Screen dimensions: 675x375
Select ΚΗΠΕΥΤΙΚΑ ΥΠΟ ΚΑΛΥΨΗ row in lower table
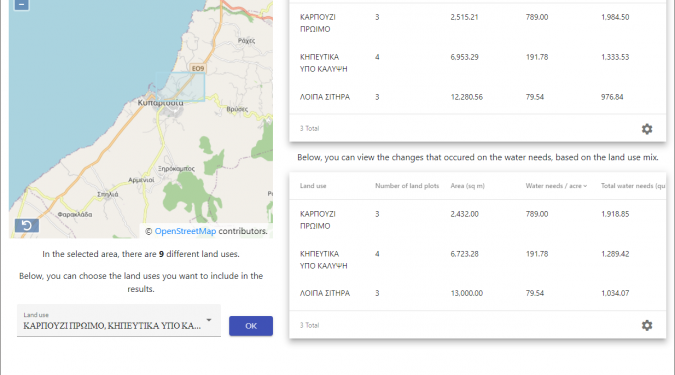click(477, 260)
